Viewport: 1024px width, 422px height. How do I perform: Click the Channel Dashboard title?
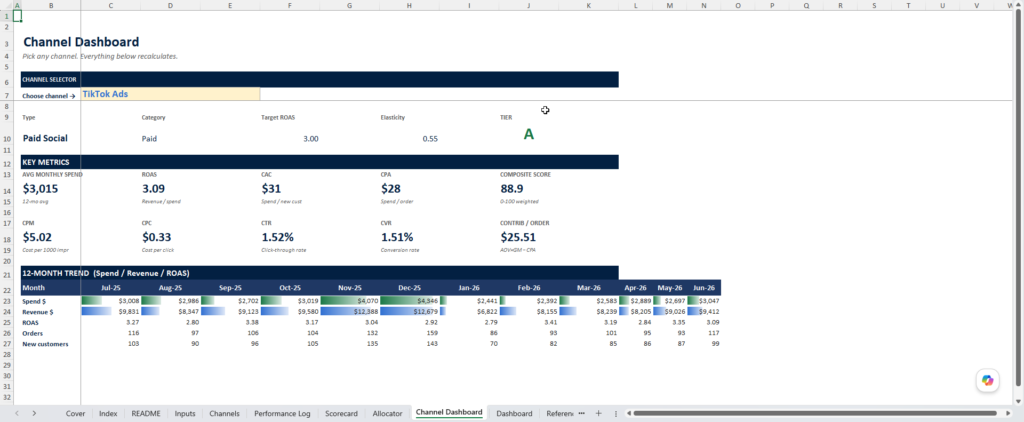click(81, 42)
